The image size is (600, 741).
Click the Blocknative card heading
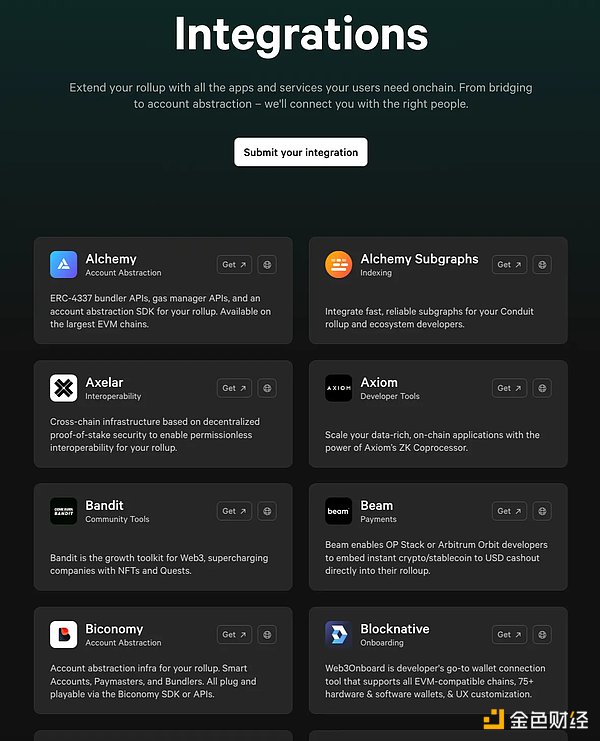(395, 629)
